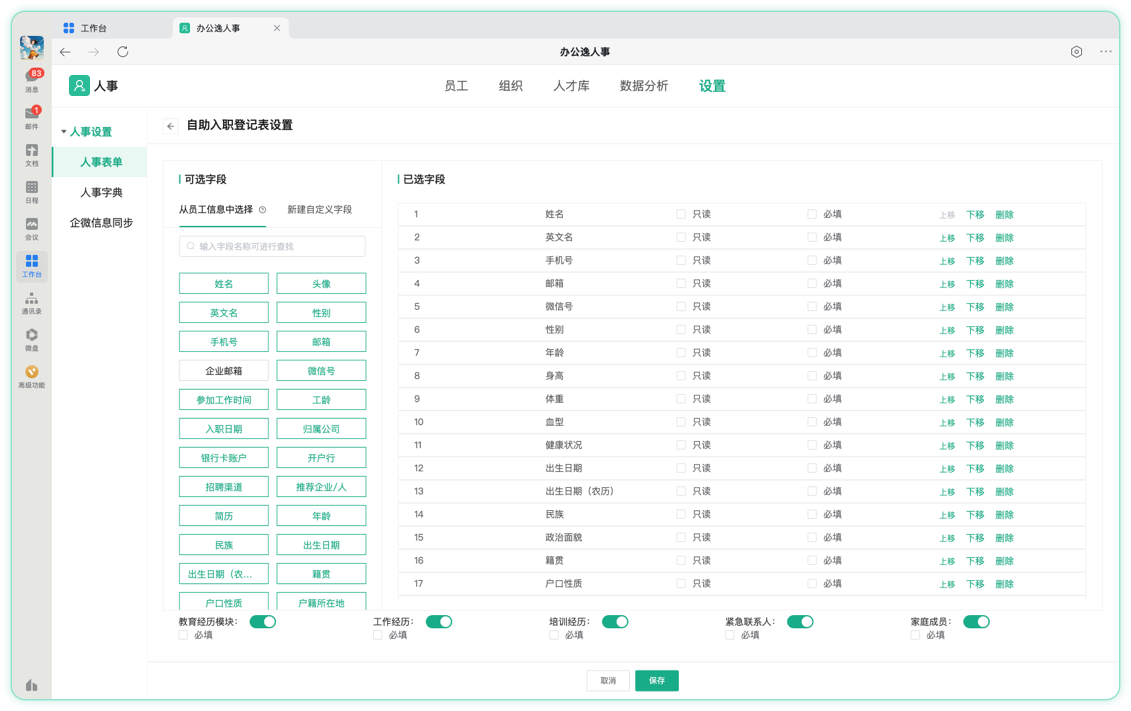Collapse the 人事设置 tree section
This screenshot has width=1131, height=711.
coord(64,132)
